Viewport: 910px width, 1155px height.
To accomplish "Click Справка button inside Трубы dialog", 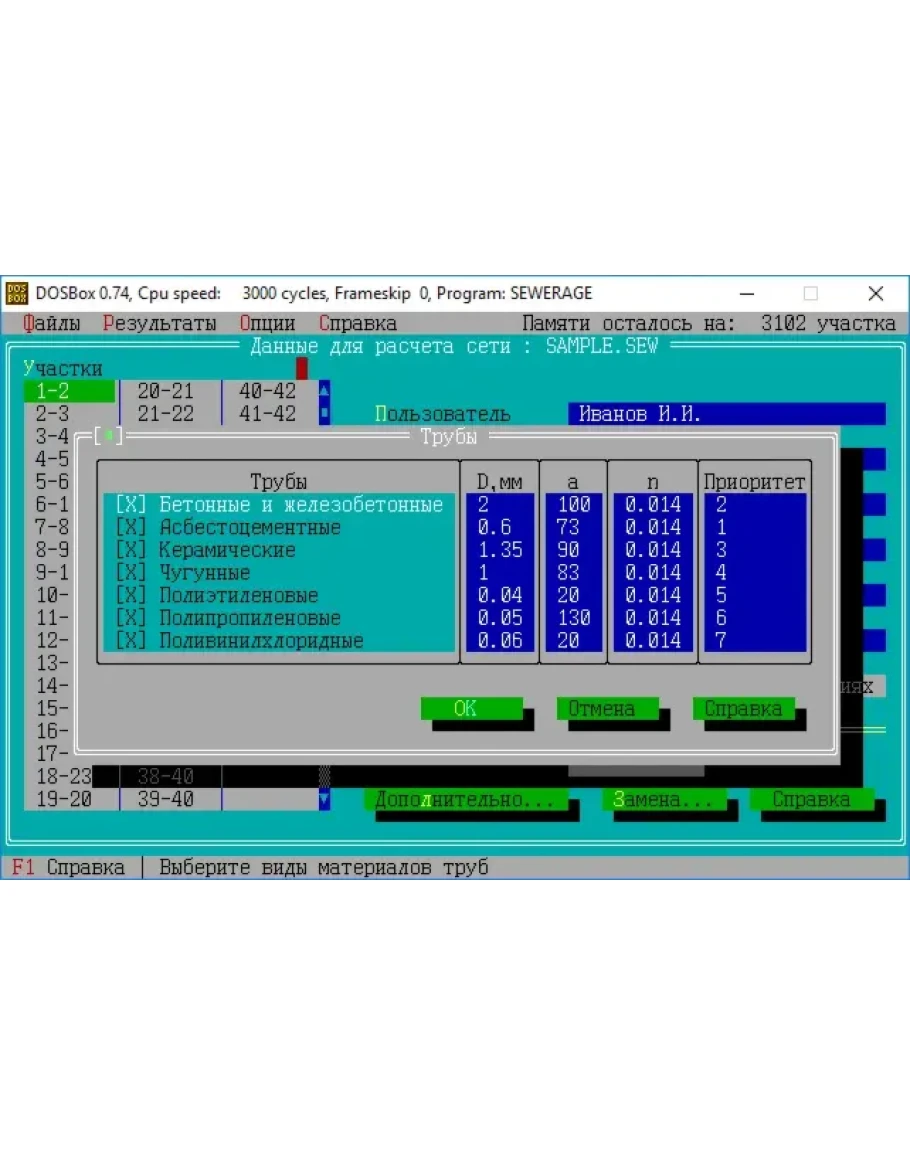I will click(x=742, y=709).
